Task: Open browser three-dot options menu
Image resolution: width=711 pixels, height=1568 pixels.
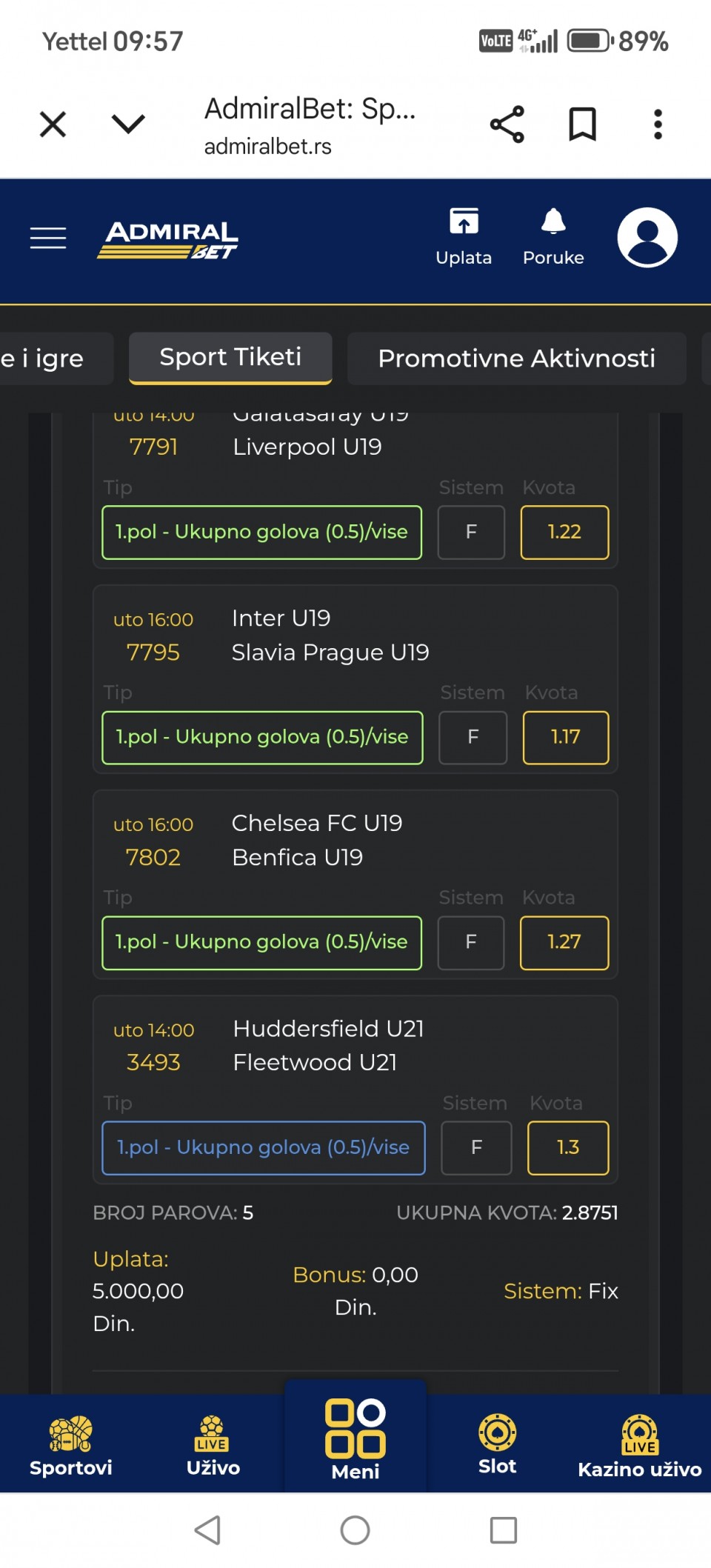Action: [x=658, y=124]
